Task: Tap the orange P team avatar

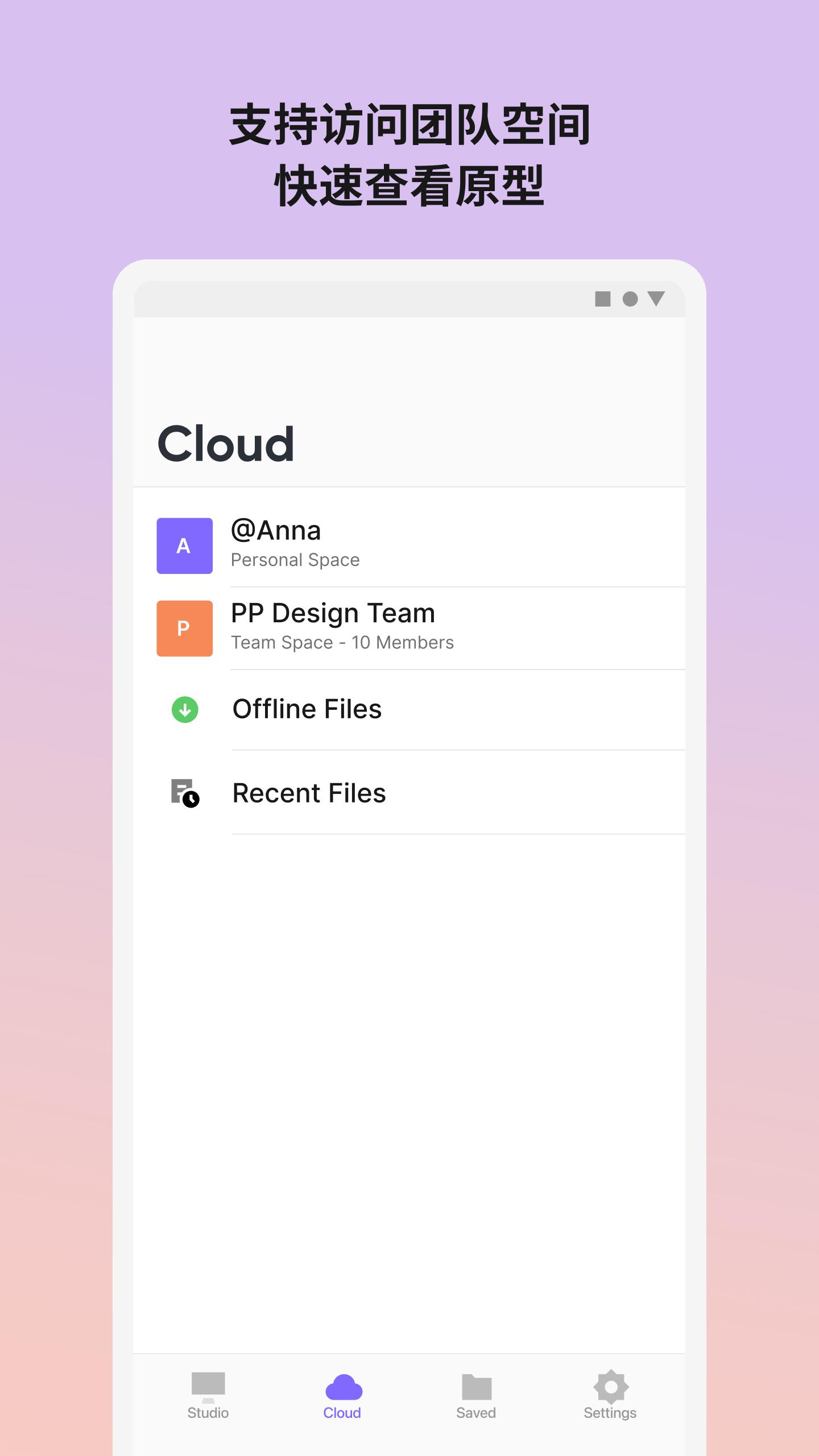Action: point(184,628)
